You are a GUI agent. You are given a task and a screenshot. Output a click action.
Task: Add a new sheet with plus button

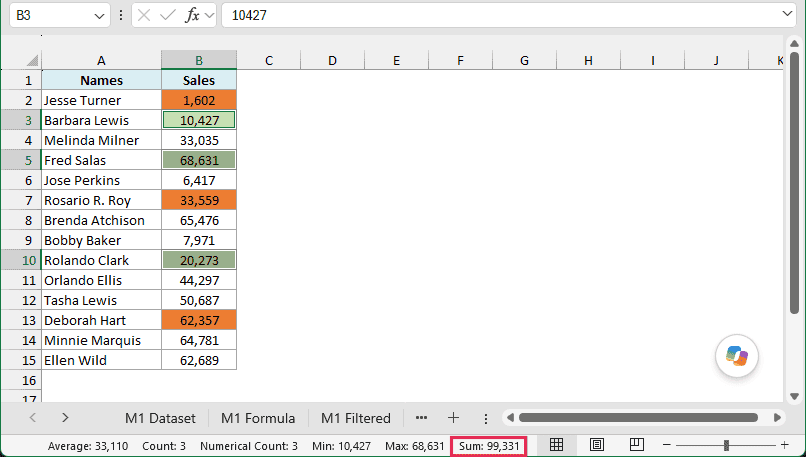pos(453,418)
